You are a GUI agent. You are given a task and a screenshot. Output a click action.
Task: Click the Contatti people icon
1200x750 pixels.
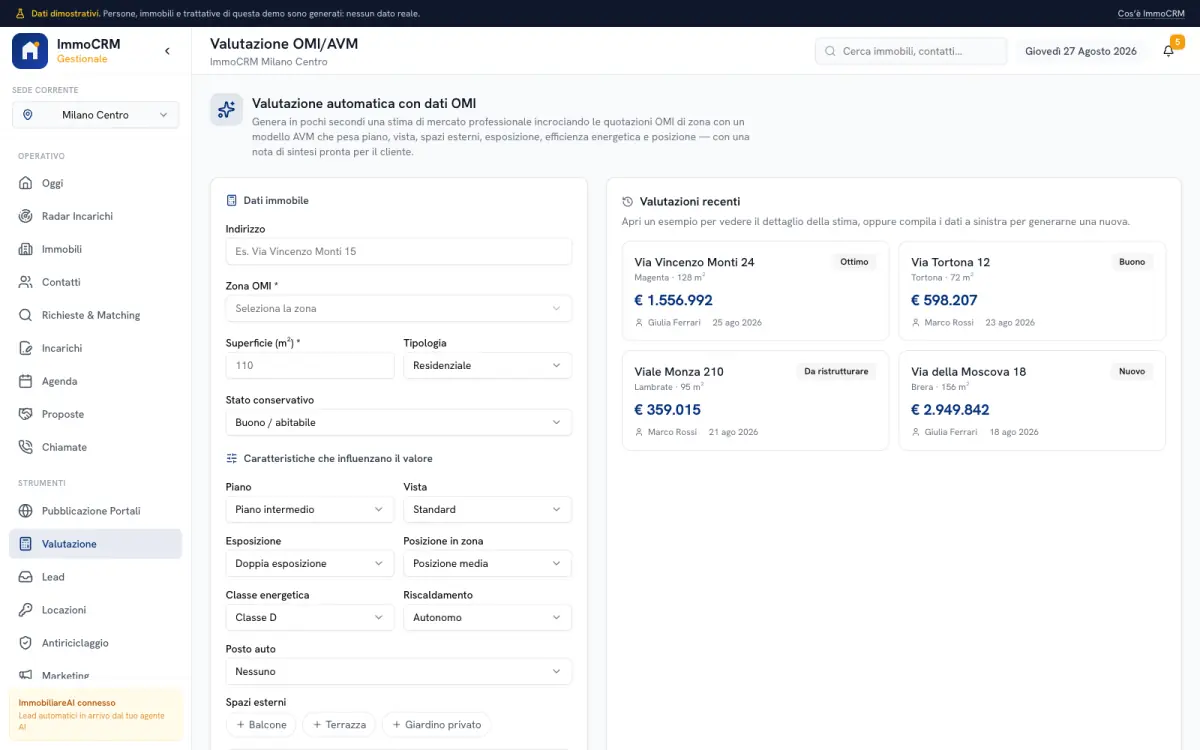pyautogui.click(x=26, y=282)
